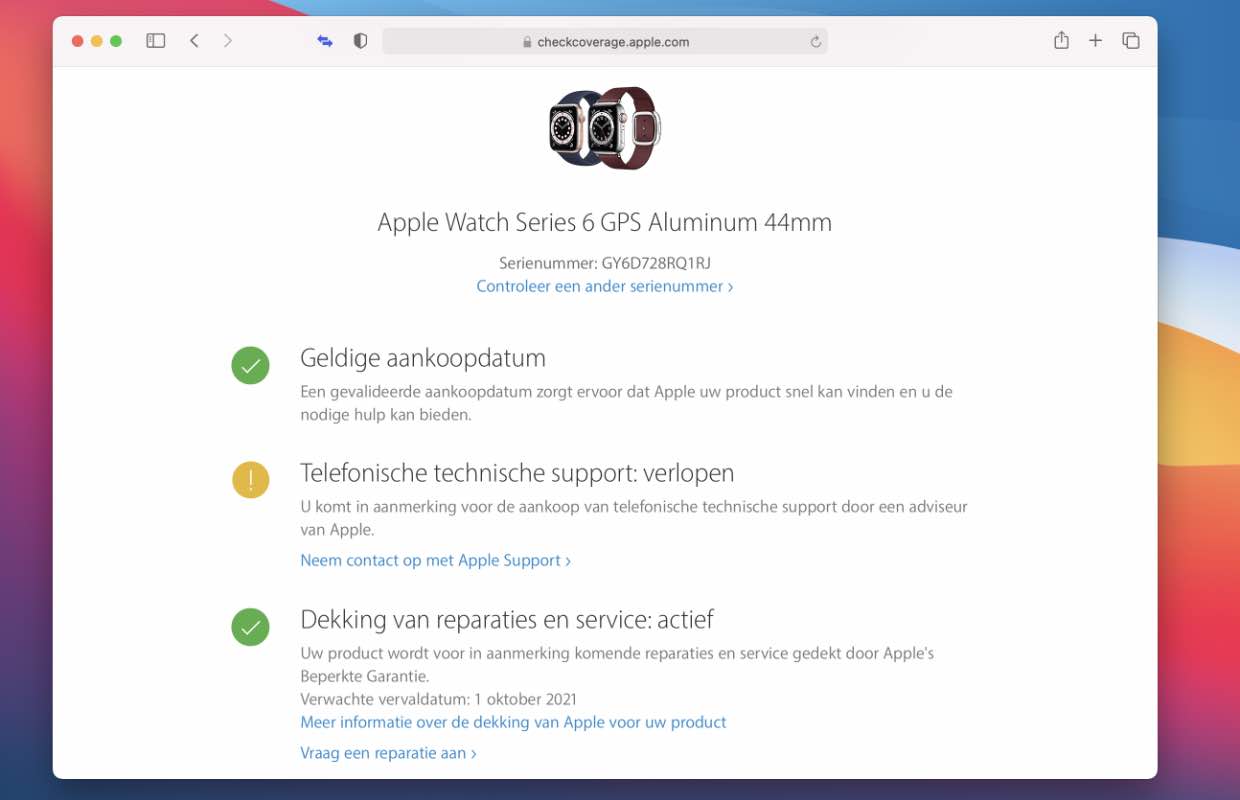Minimize the Safari window
1240x800 pixels.
(97, 41)
